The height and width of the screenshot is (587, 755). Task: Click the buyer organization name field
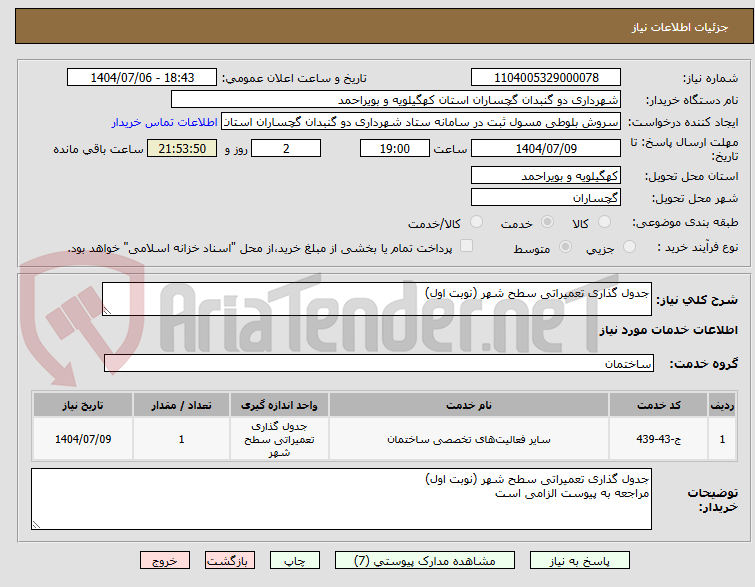[396, 100]
